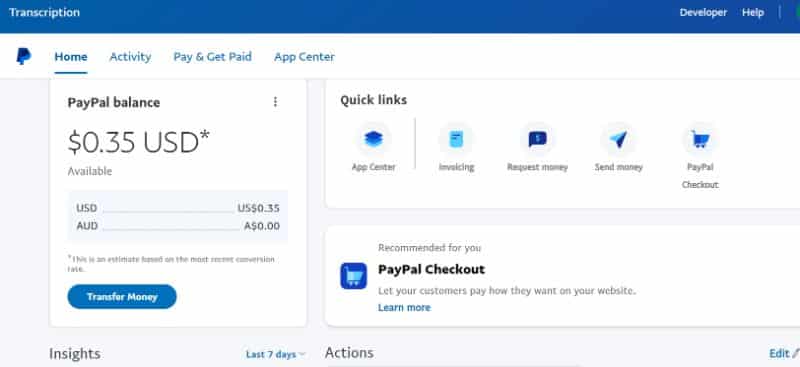Select the Request money icon
The height and width of the screenshot is (367, 800).
tap(537, 139)
